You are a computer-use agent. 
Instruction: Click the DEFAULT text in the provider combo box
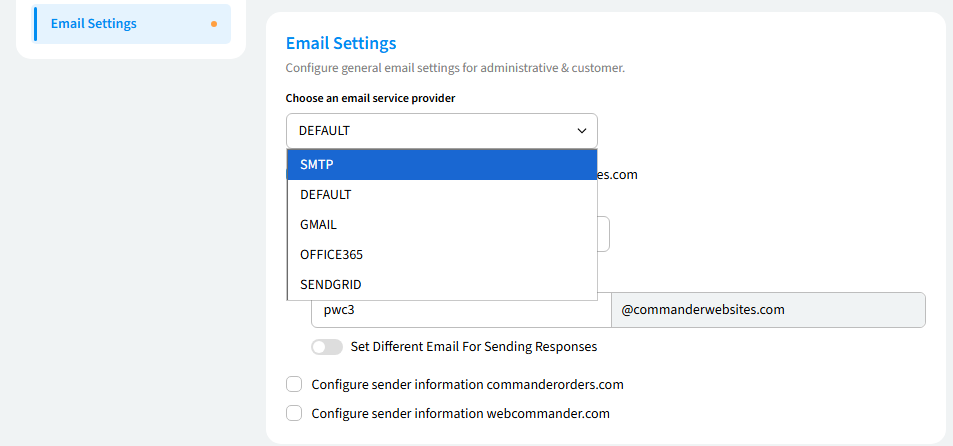(325, 131)
